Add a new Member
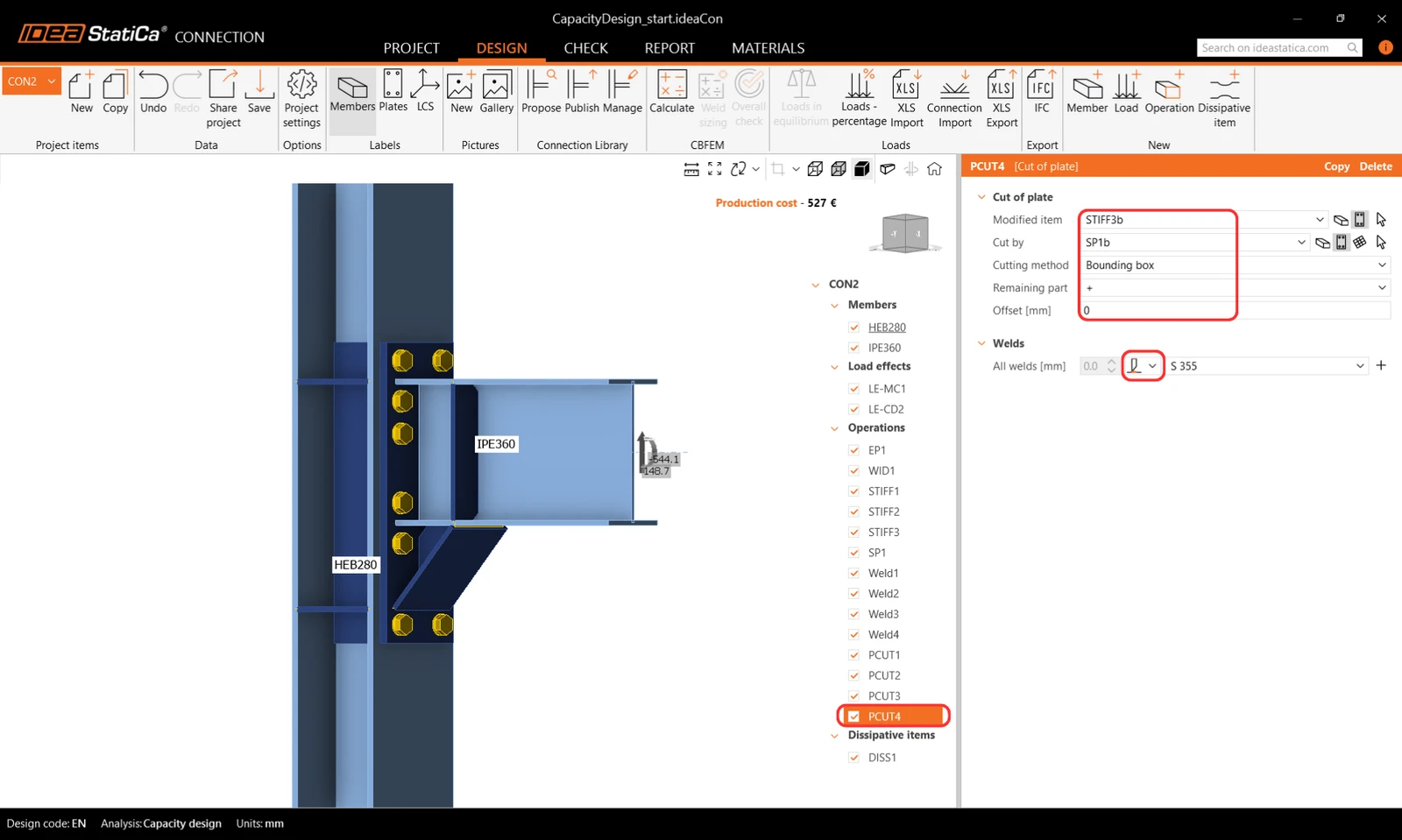Image resolution: width=1402 pixels, height=840 pixels. pyautogui.click(x=1087, y=92)
